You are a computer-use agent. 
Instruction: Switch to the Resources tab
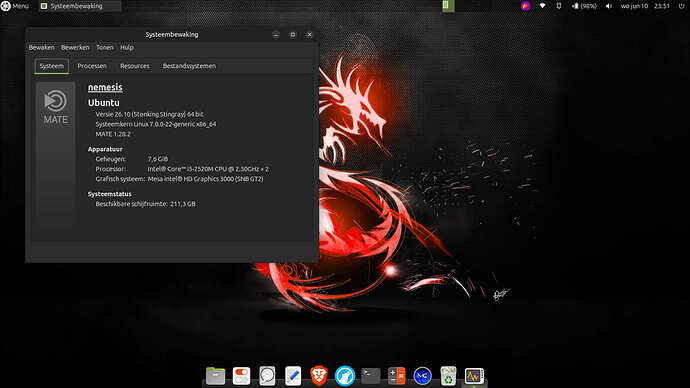(x=135, y=66)
